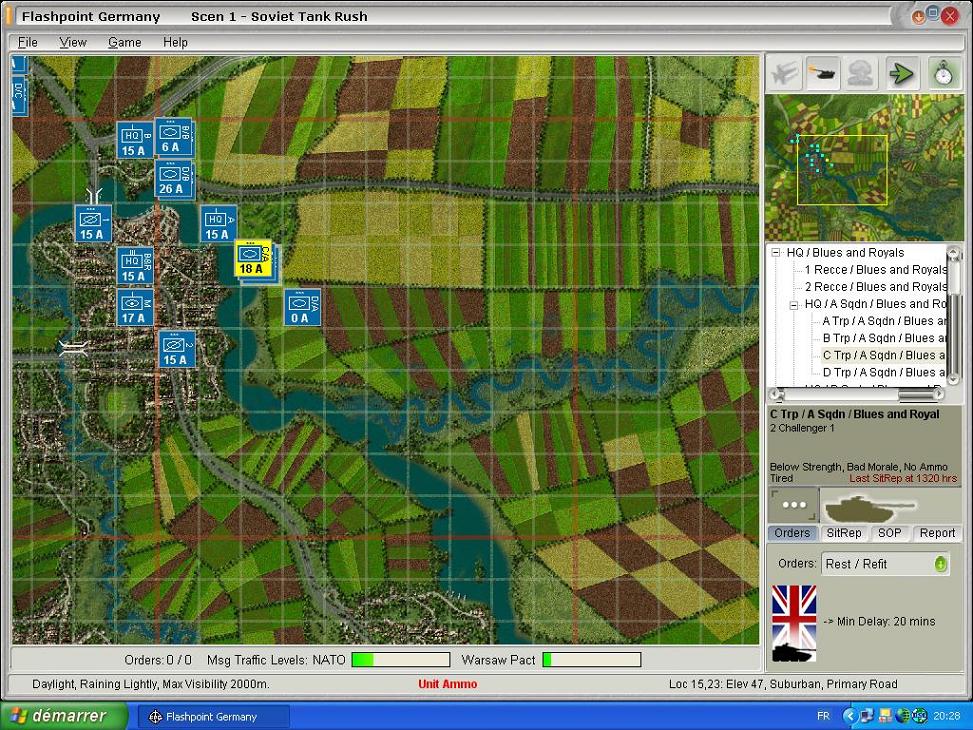This screenshot has height=730, width=973.
Task: Open the stopwatch time button
Action: pyautogui.click(x=944, y=73)
